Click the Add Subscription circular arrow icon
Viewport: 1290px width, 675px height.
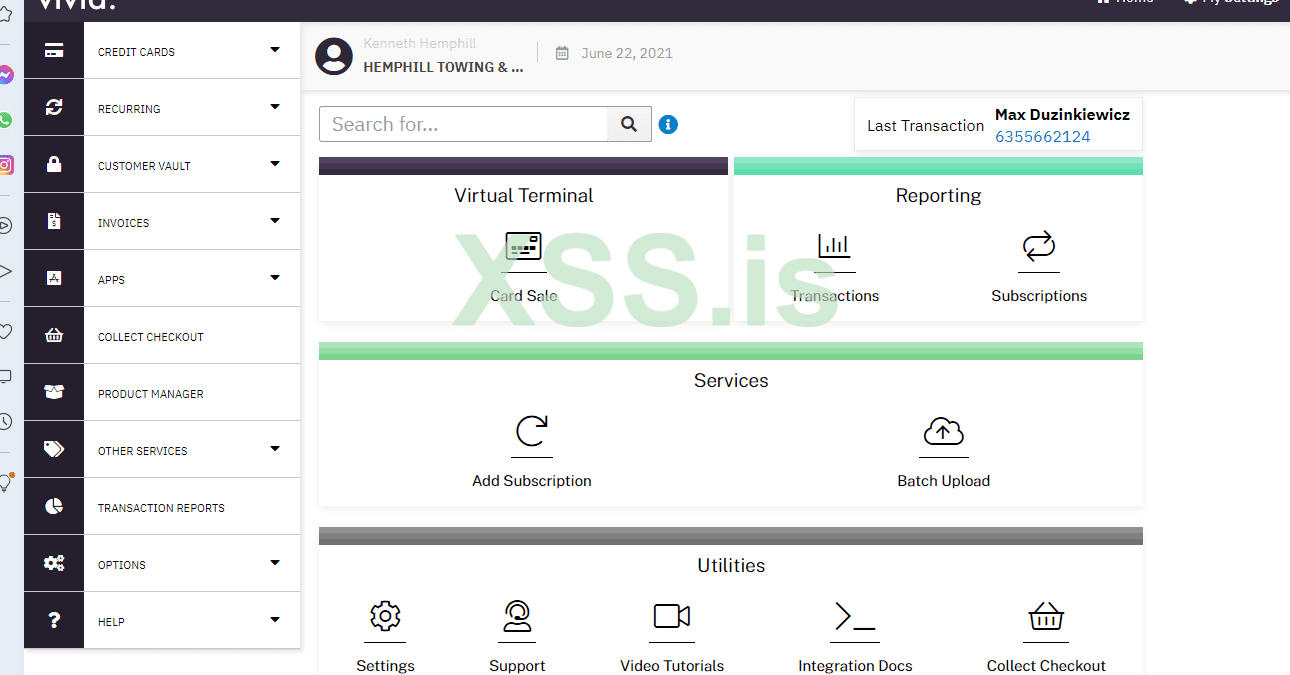coord(532,431)
